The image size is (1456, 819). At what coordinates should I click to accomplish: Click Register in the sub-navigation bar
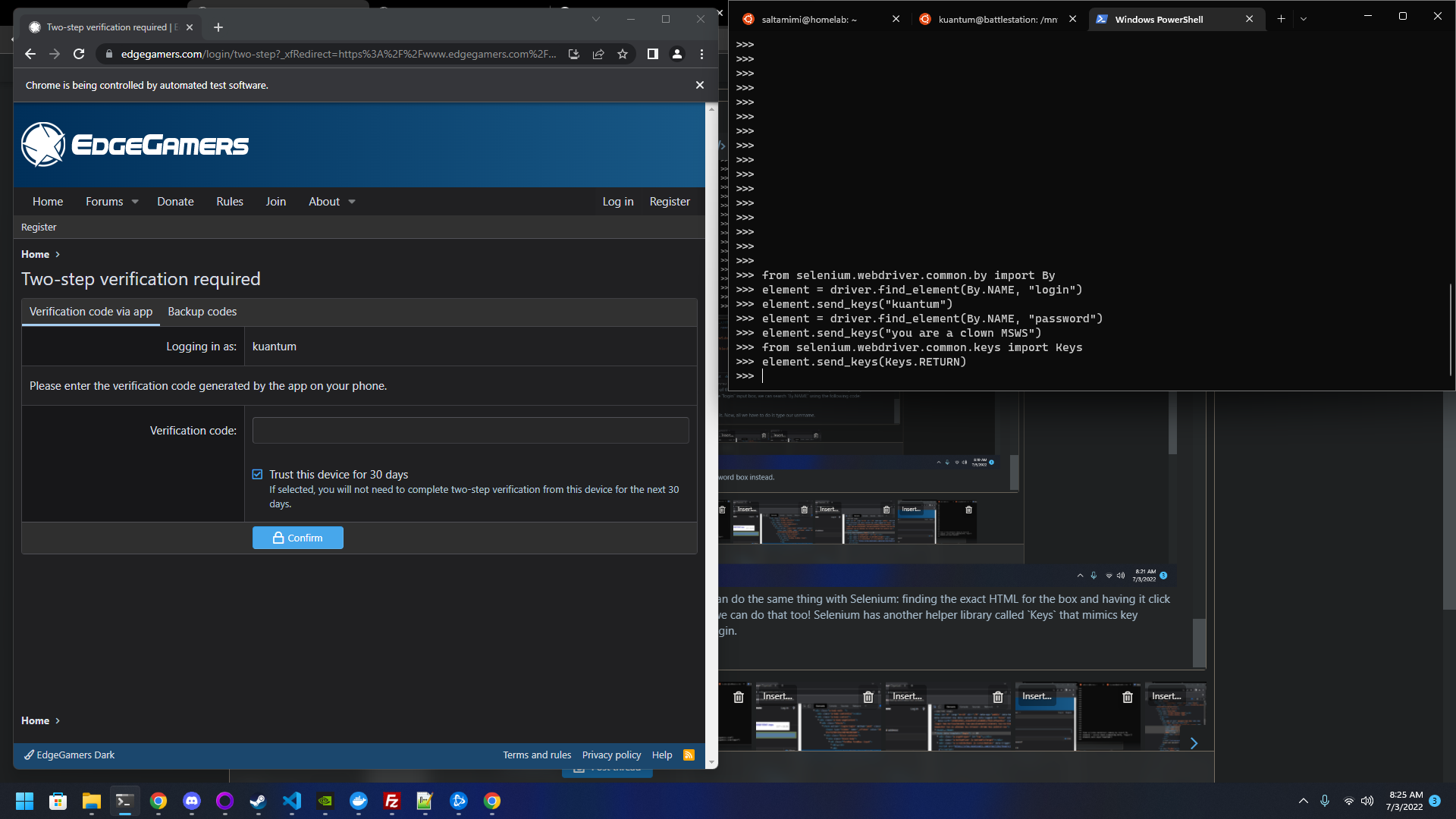coord(39,227)
